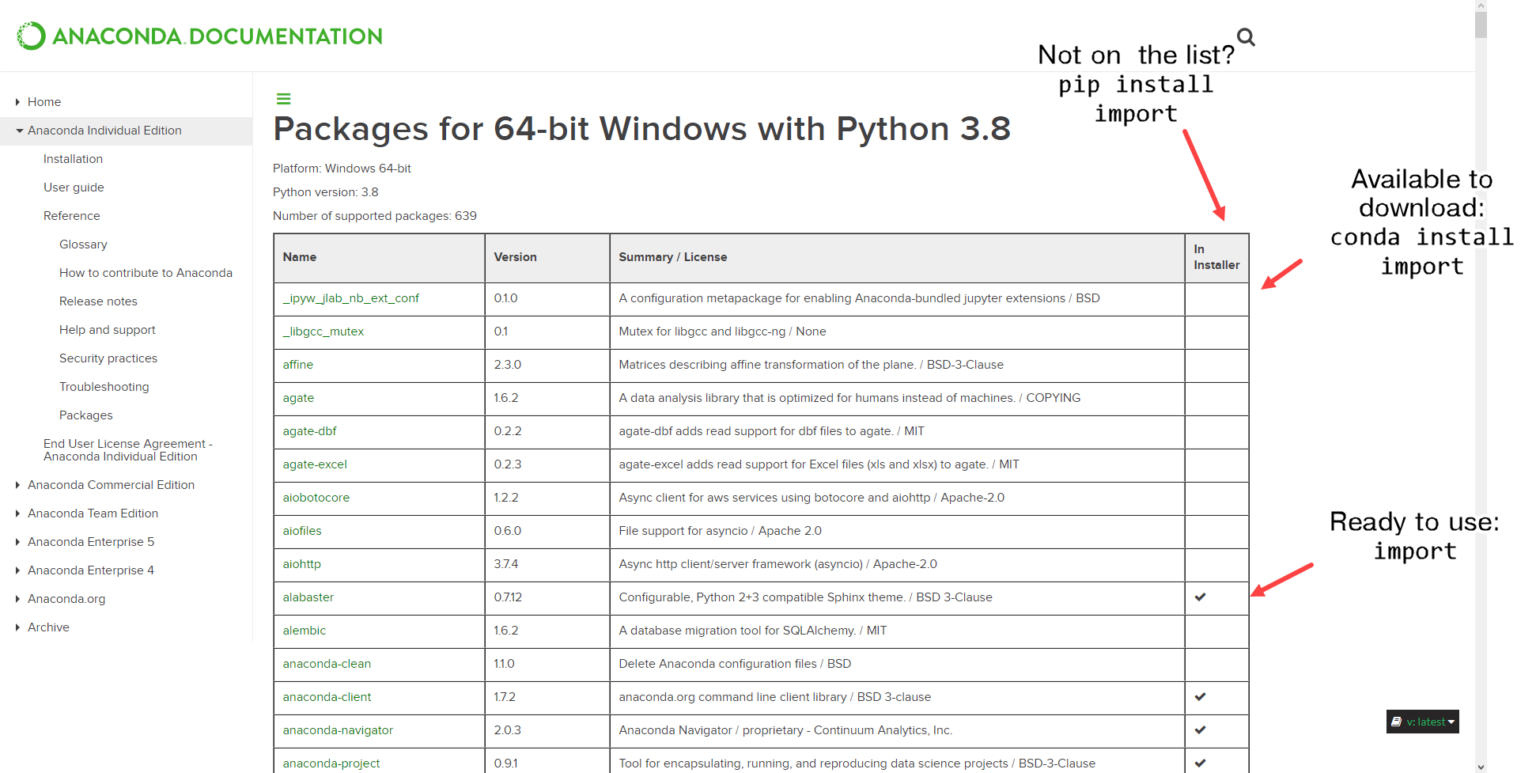Open the 'v: latest' version dropdown

[x=1430, y=722]
